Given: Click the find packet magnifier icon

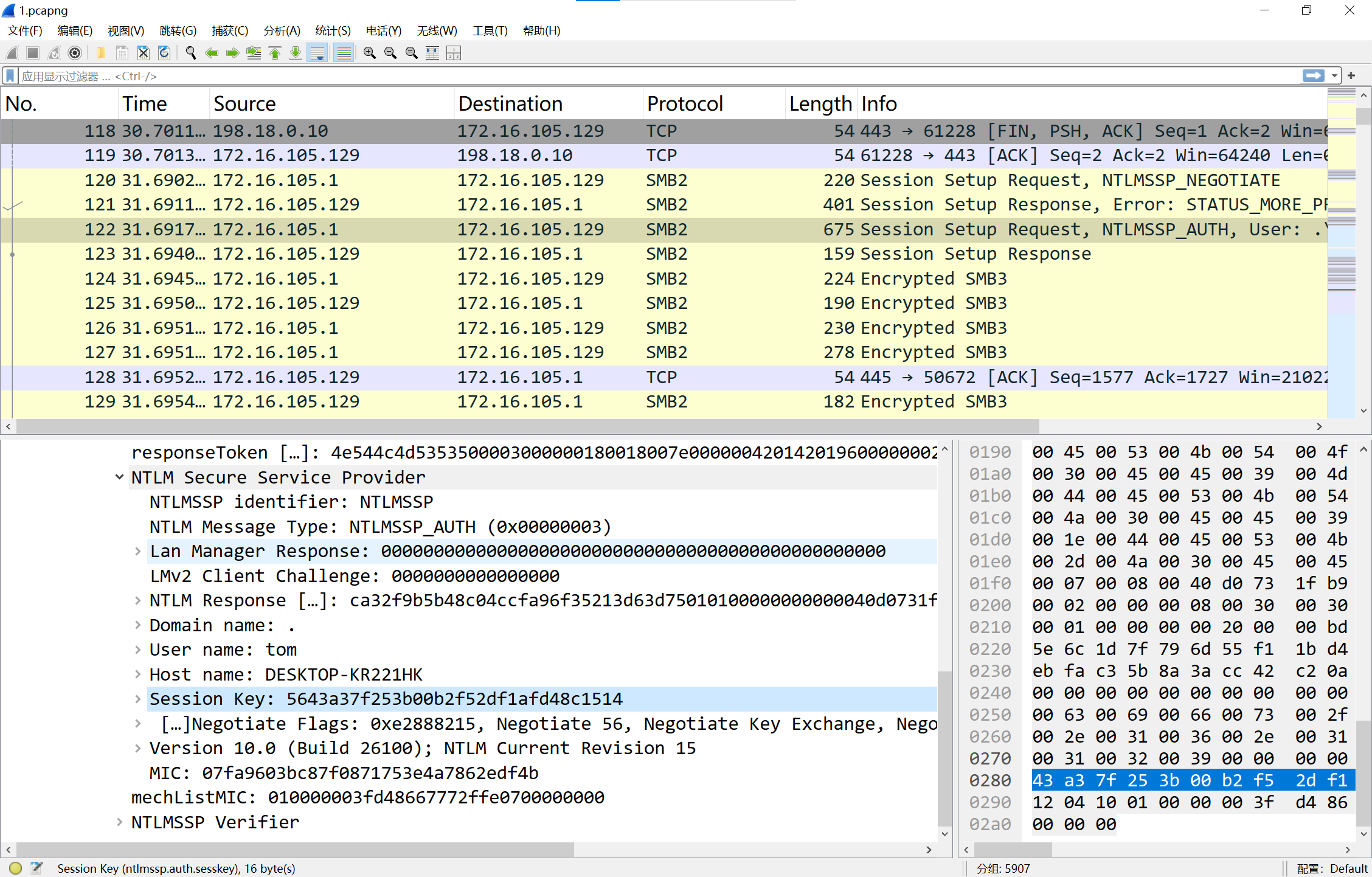Looking at the screenshot, I should [x=190, y=54].
